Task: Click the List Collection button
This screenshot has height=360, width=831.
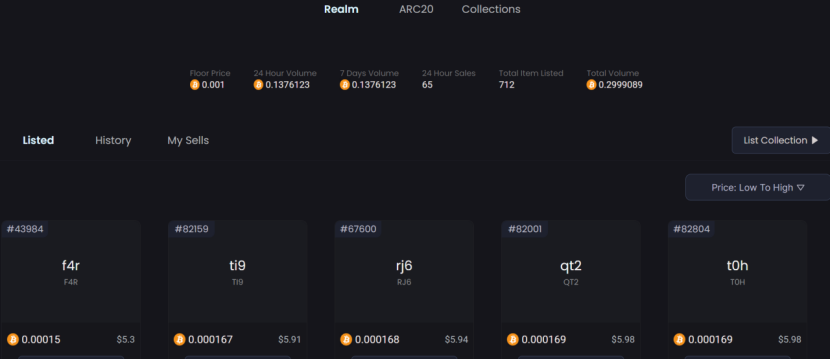Action: [781, 140]
